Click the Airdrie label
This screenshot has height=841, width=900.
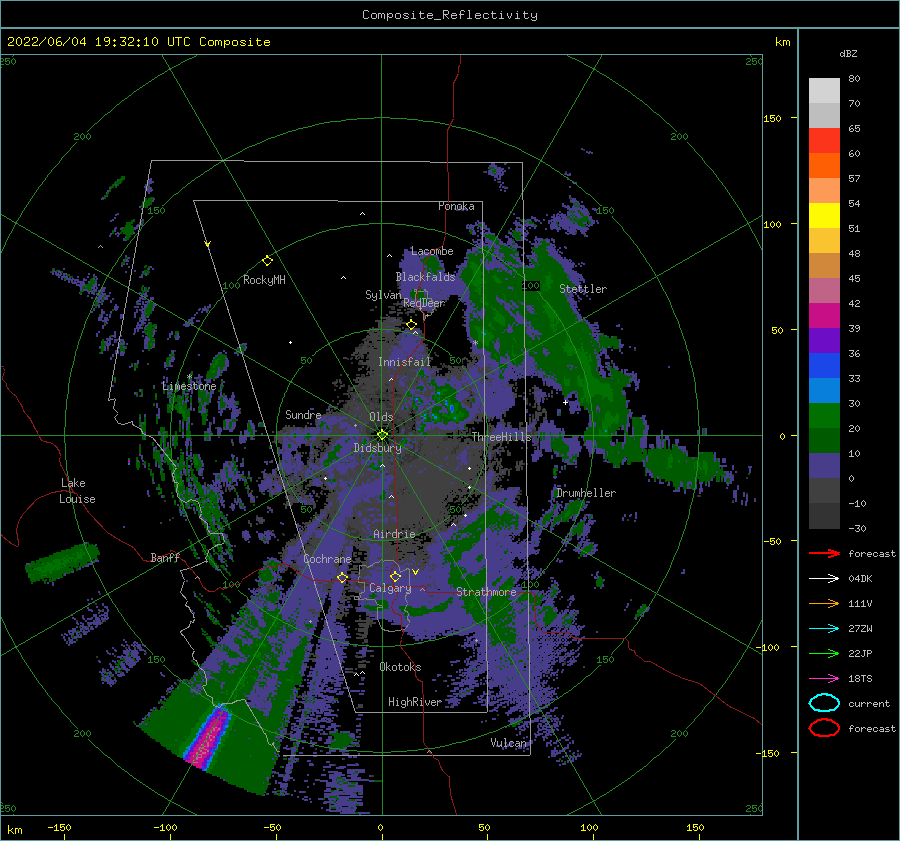pyautogui.click(x=394, y=534)
